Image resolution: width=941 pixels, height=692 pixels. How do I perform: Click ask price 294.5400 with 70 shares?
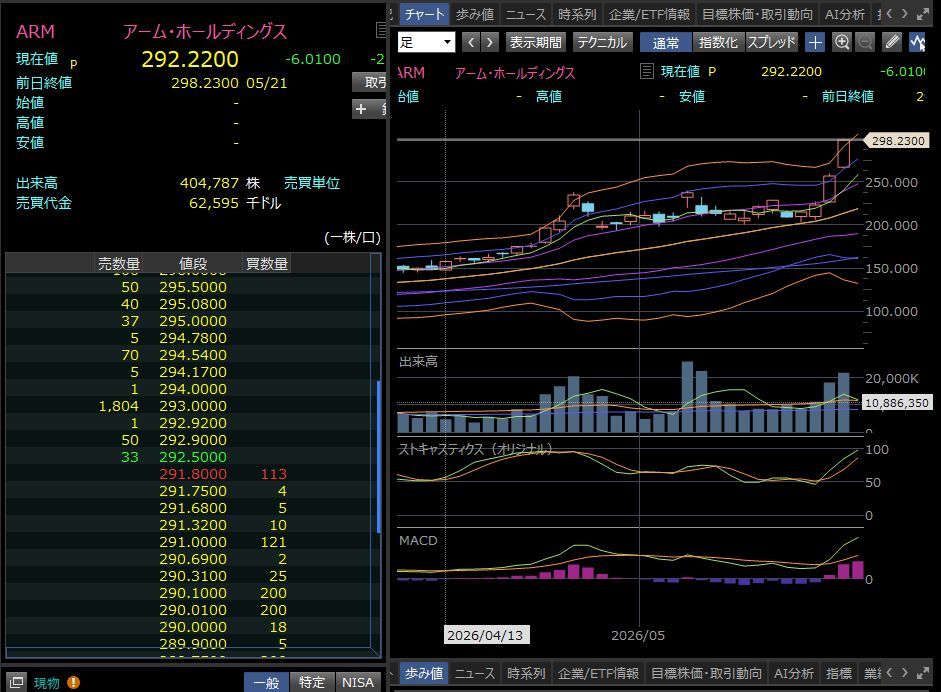[193, 355]
